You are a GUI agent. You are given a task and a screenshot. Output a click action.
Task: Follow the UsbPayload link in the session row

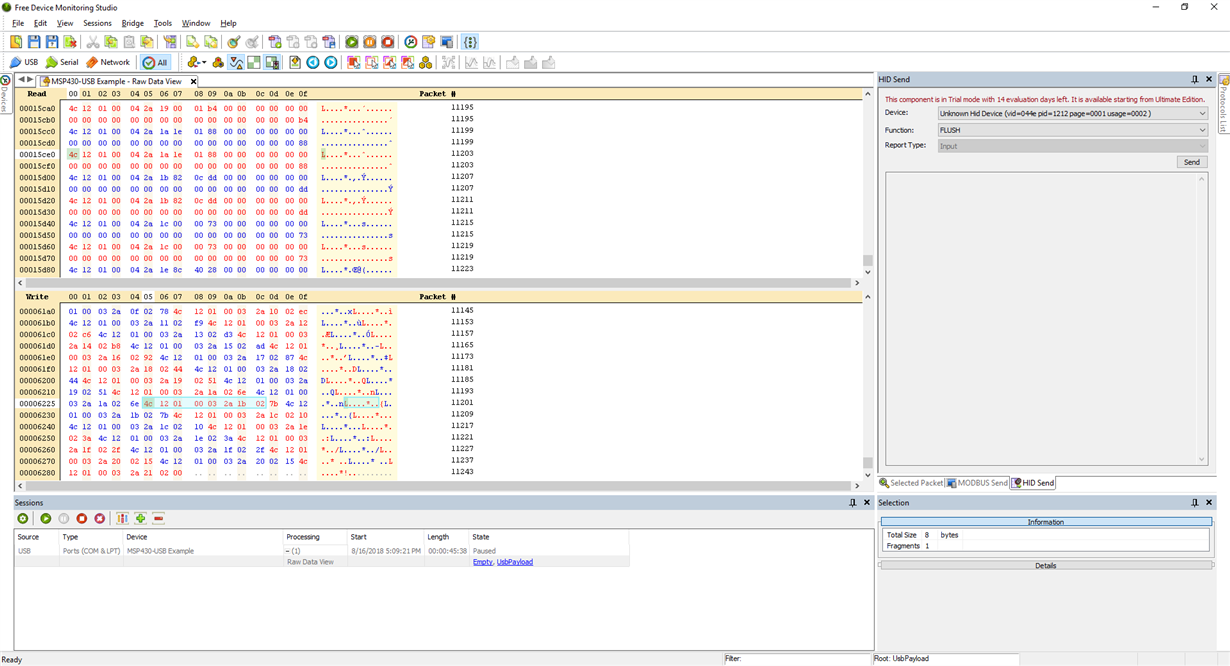click(x=515, y=561)
